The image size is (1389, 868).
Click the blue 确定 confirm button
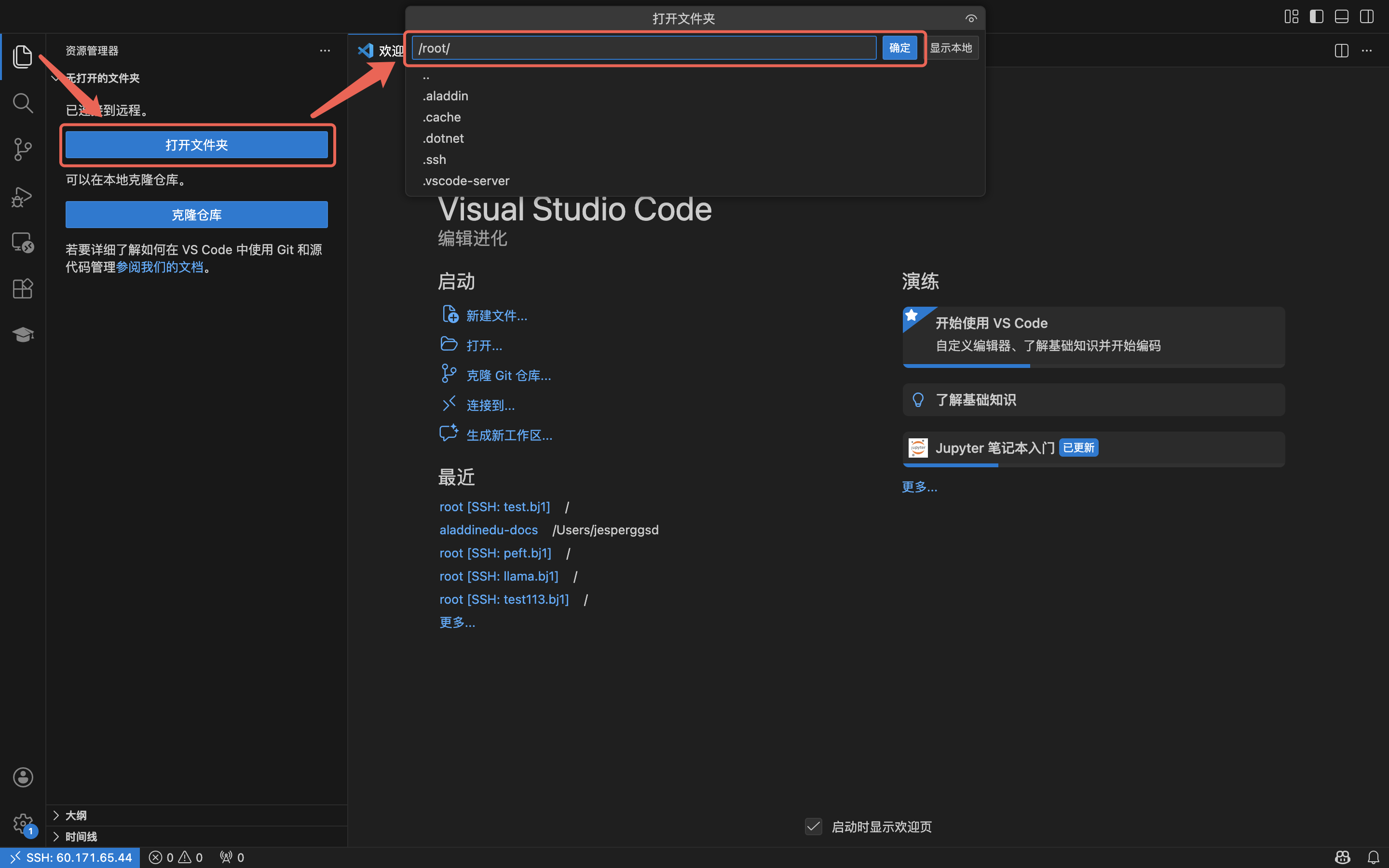coord(899,48)
